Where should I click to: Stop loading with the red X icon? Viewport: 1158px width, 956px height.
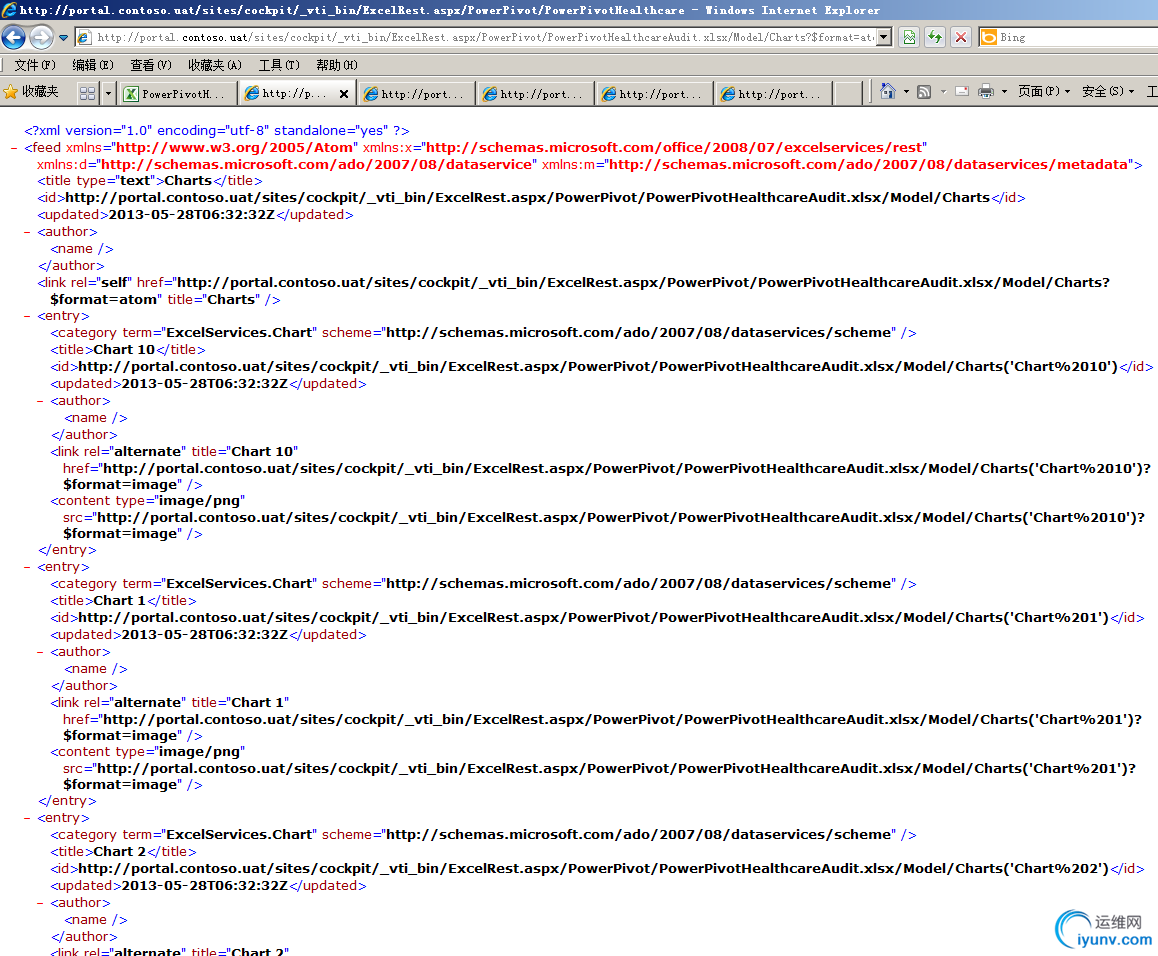point(960,37)
